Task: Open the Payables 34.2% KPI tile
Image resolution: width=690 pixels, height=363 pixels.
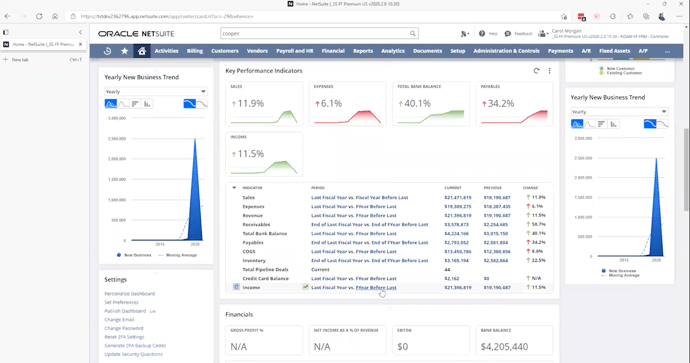Action: click(x=514, y=104)
